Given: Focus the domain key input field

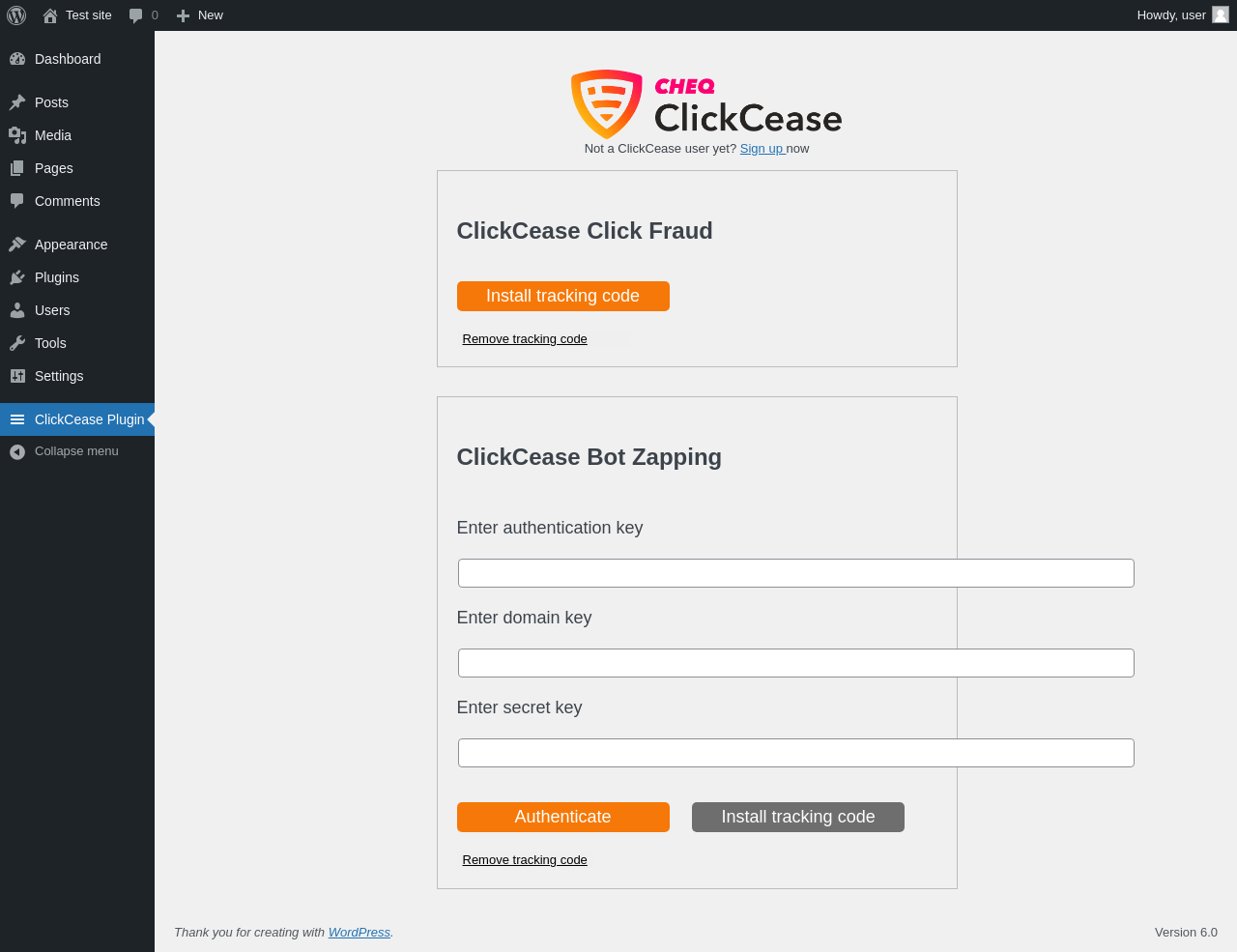Looking at the screenshot, I should (x=796, y=663).
